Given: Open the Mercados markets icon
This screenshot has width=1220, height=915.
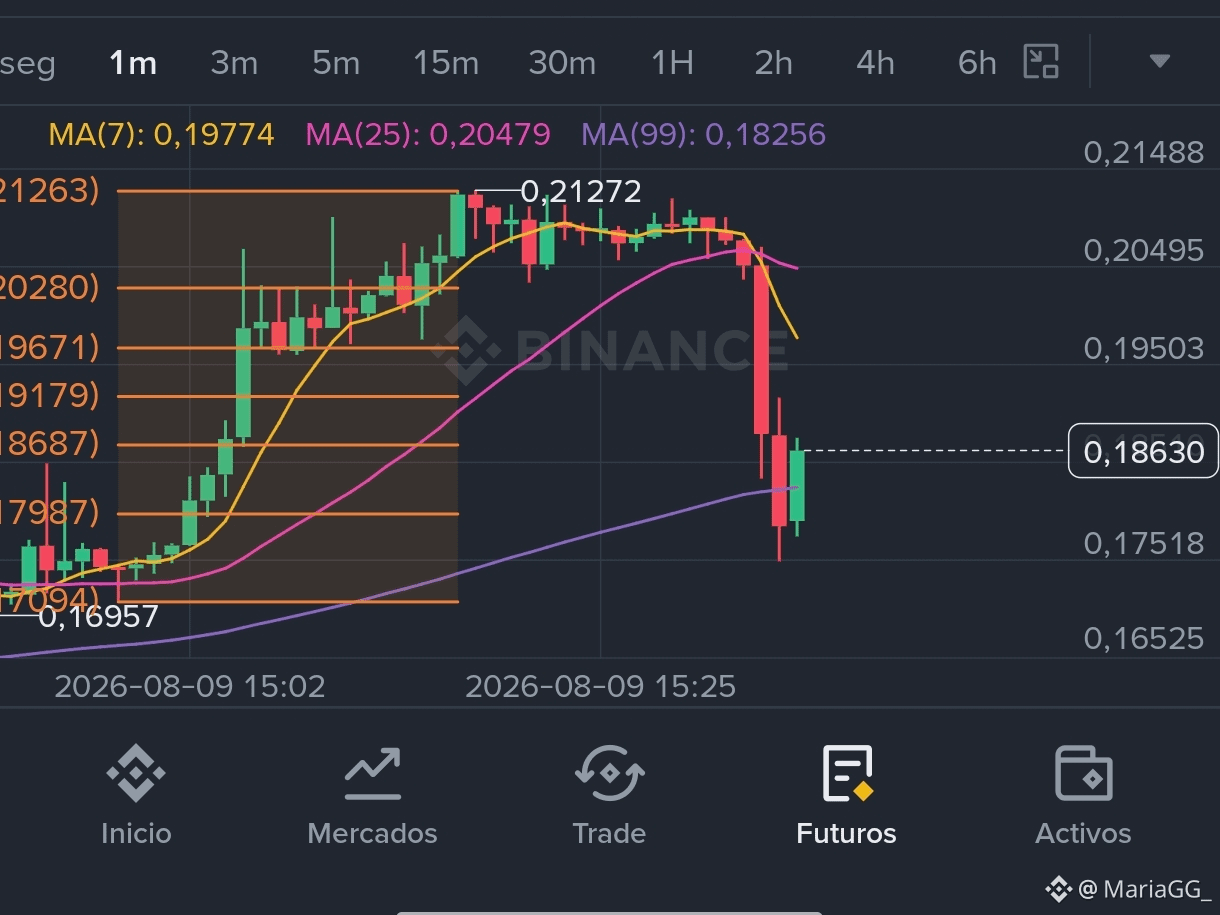Looking at the screenshot, I should pyautogui.click(x=372, y=774).
